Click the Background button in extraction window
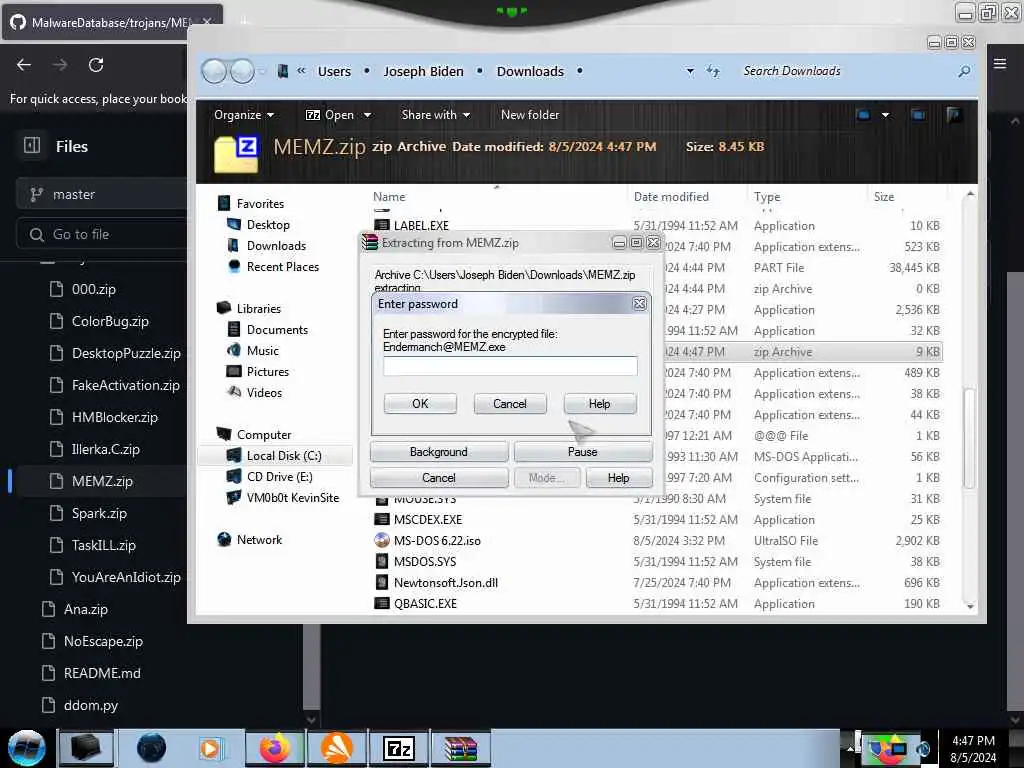The image size is (1024, 768). (x=438, y=452)
